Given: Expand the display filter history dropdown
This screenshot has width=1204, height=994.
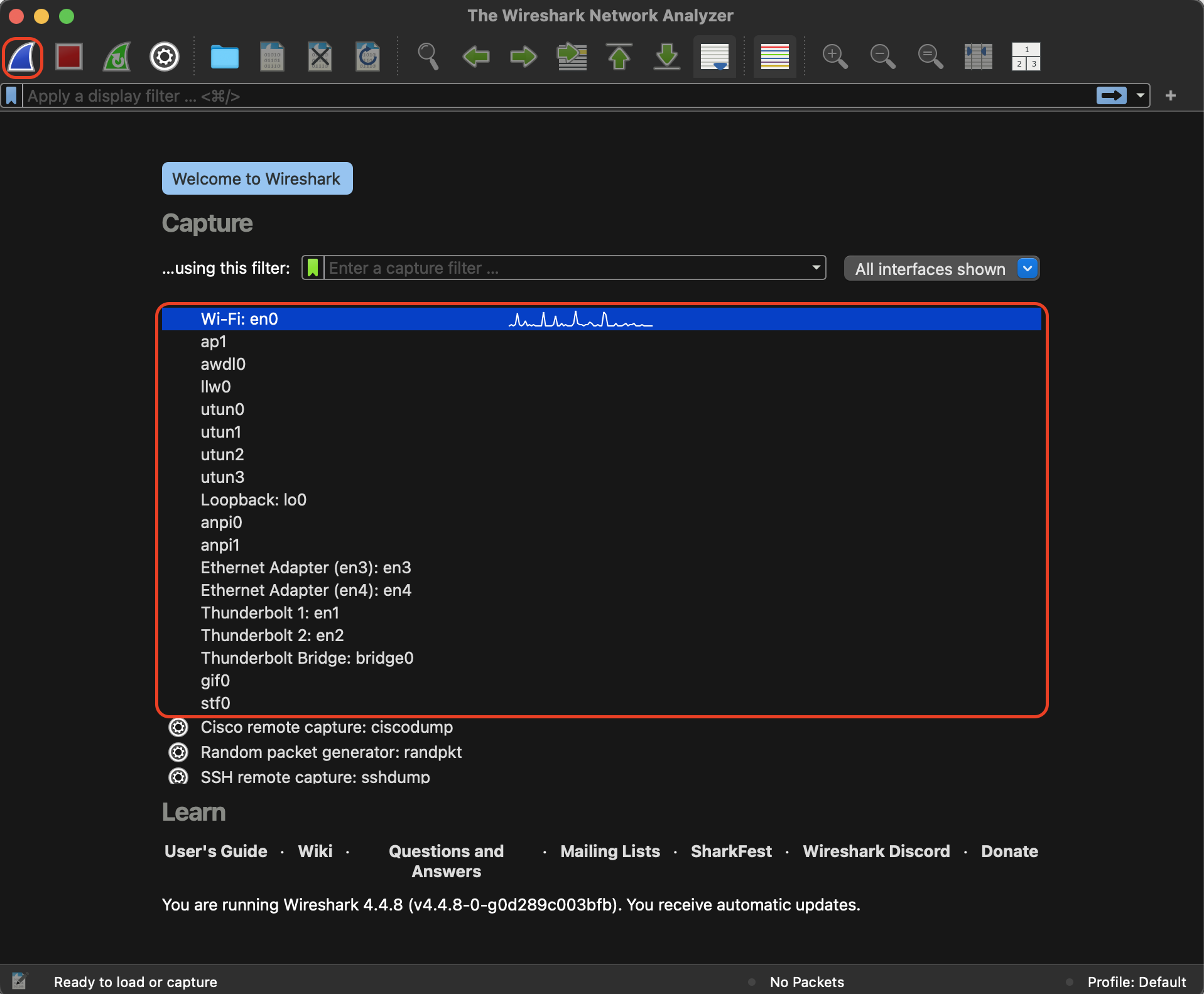Looking at the screenshot, I should [1140, 96].
